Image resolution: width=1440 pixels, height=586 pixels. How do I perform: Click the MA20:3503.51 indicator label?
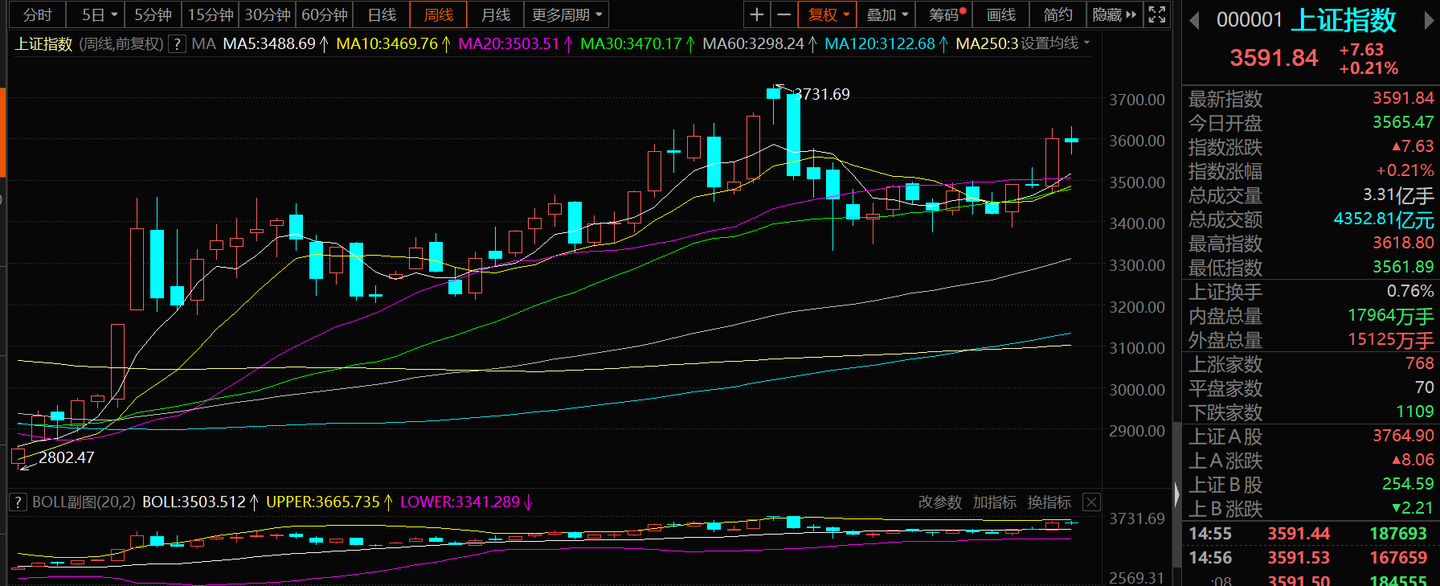(x=515, y=44)
